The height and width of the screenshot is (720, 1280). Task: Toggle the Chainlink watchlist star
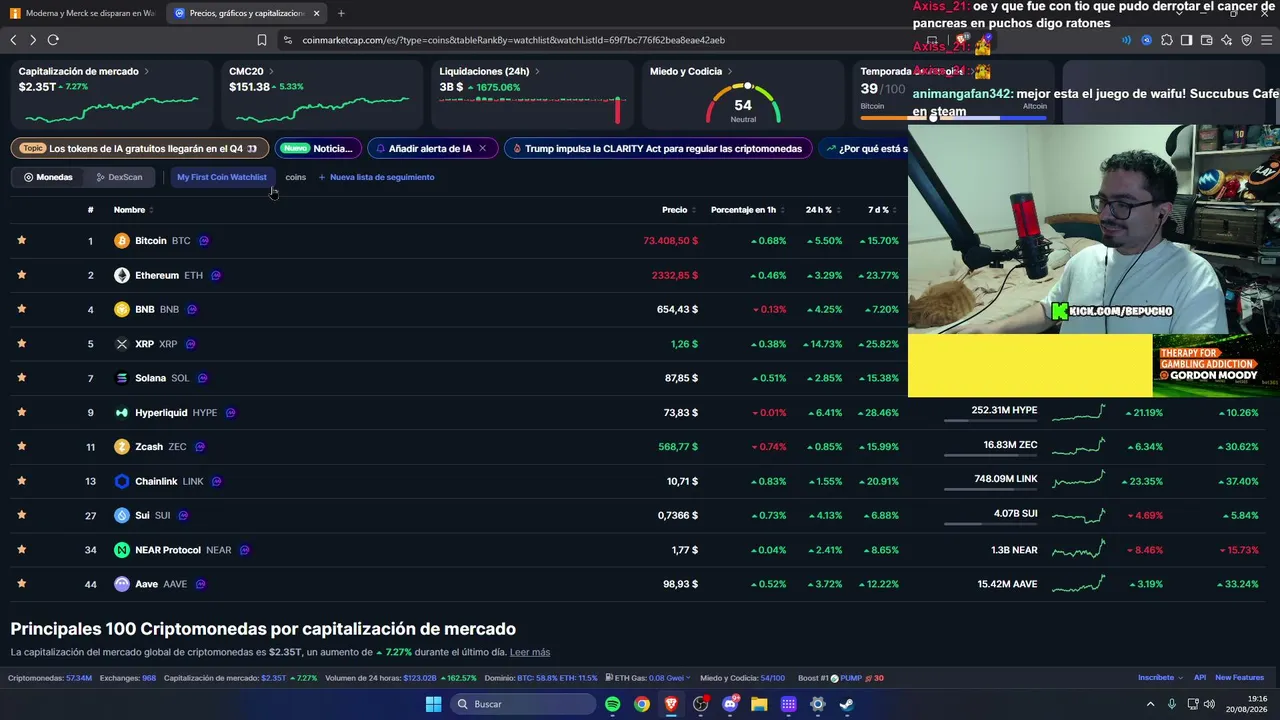point(22,481)
